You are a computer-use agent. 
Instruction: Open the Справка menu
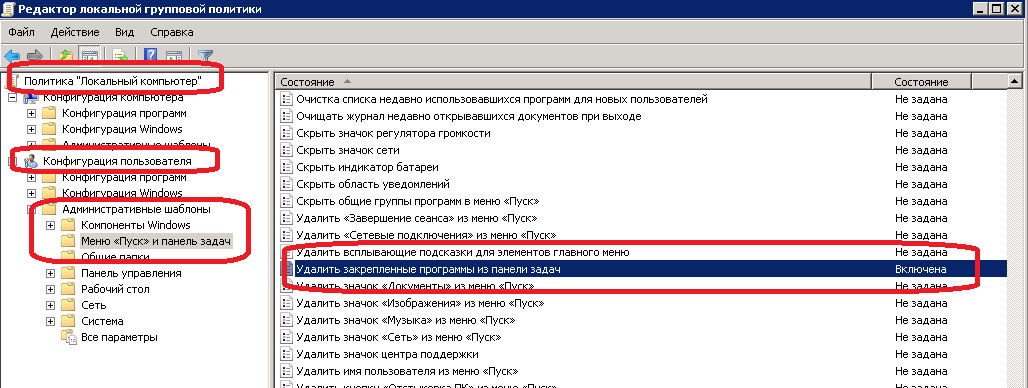172,32
